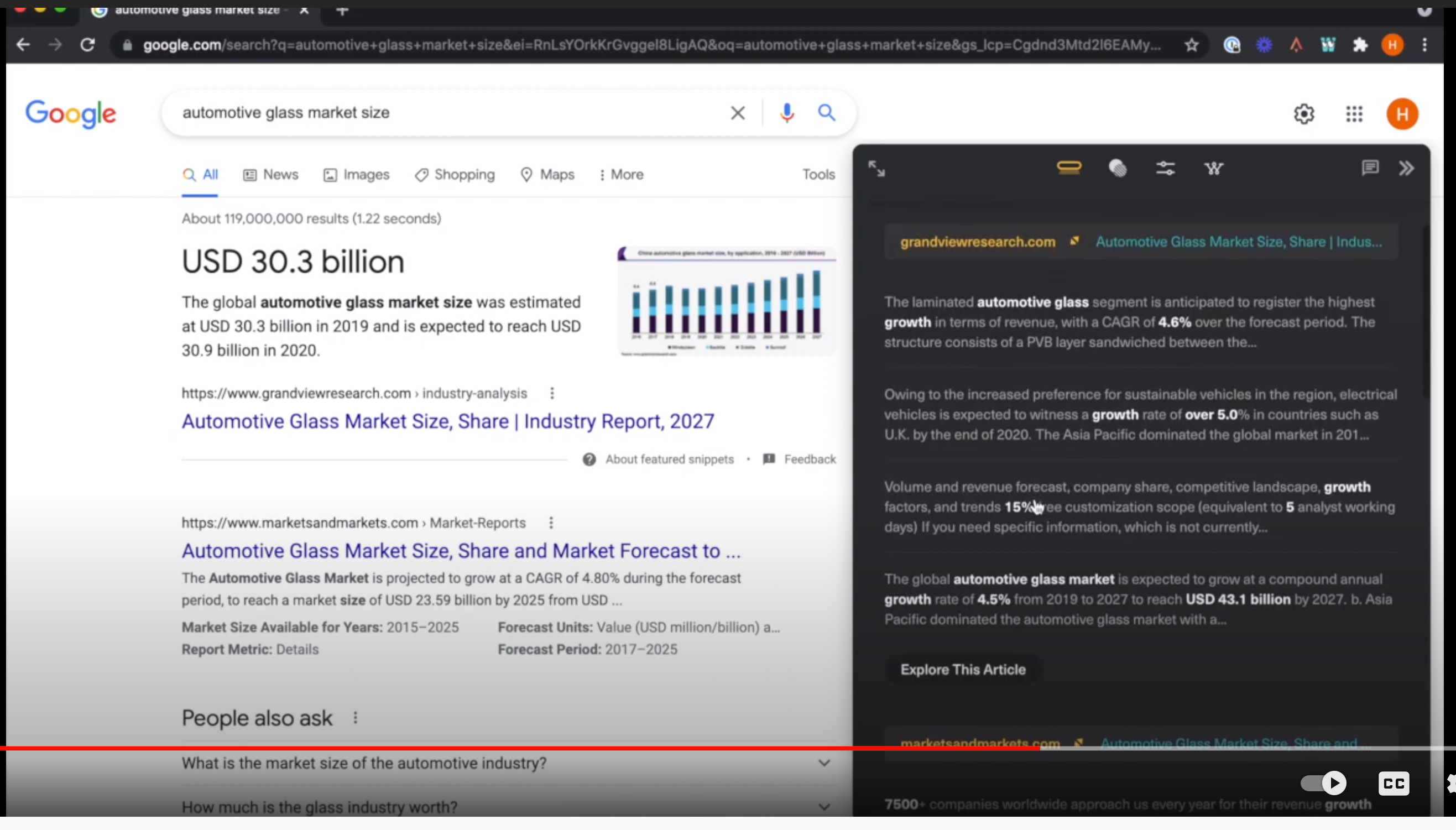This screenshot has width=1456, height=830.
Task: Open the Industry Report, 2027 result link
Action: point(447,421)
